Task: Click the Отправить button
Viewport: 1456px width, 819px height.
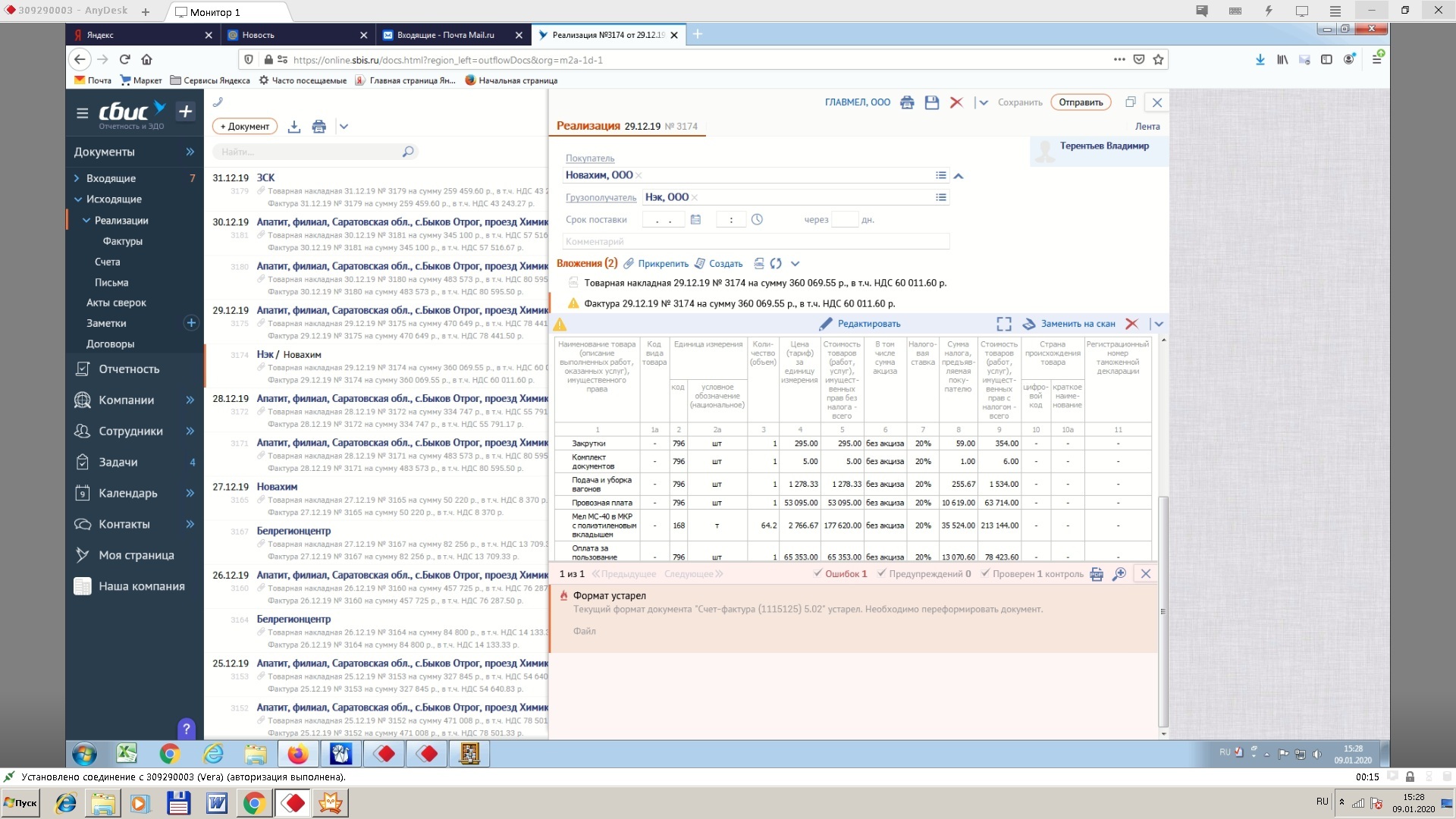Action: click(1081, 102)
